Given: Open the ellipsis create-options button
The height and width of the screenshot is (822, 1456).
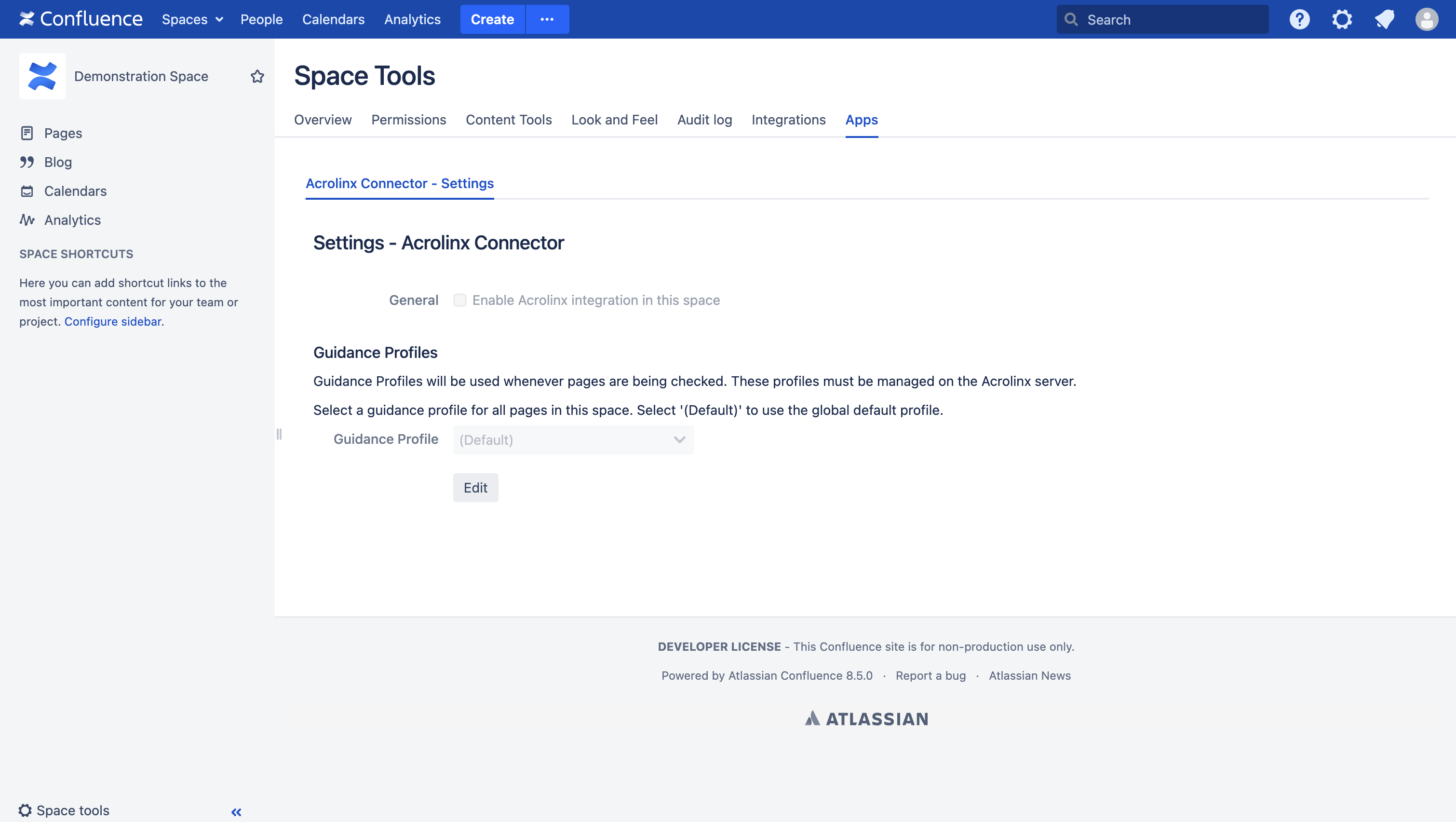Looking at the screenshot, I should click(547, 19).
